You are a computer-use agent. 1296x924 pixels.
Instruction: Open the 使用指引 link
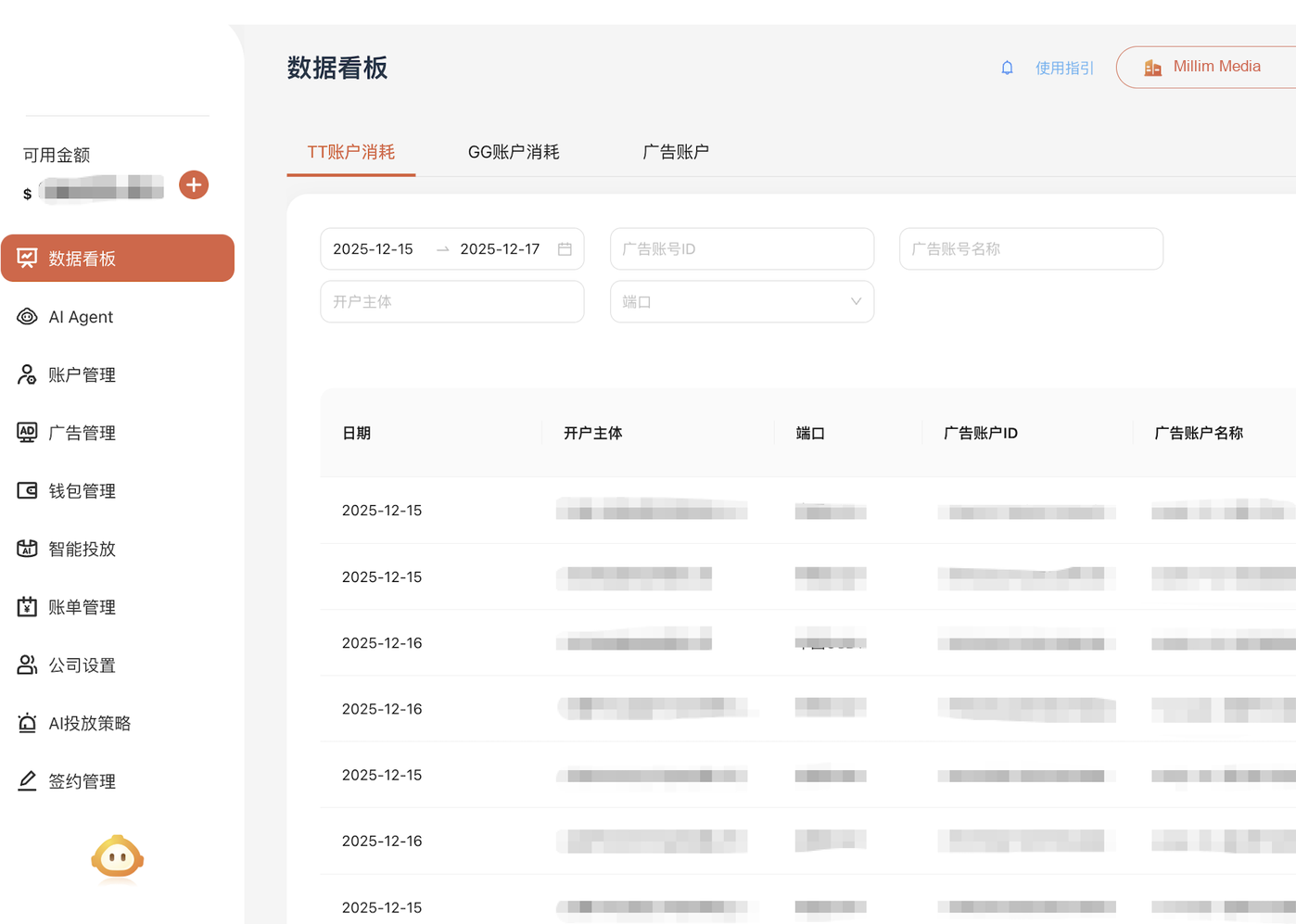(1064, 68)
